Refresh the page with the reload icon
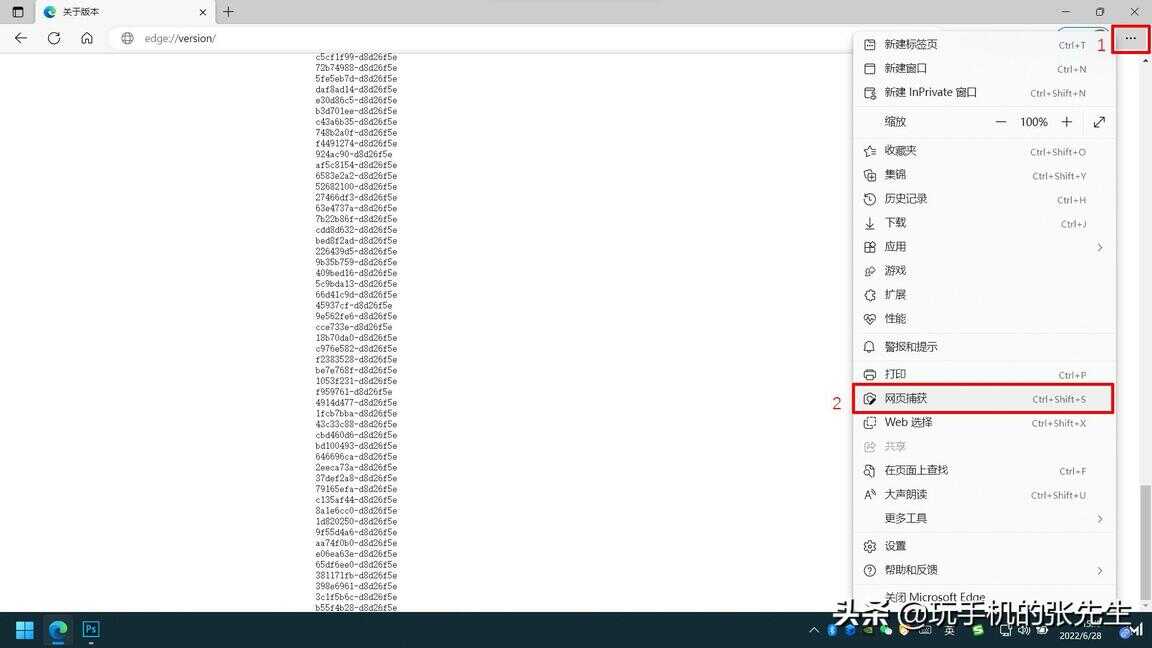This screenshot has height=648, width=1152. (x=54, y=38)
